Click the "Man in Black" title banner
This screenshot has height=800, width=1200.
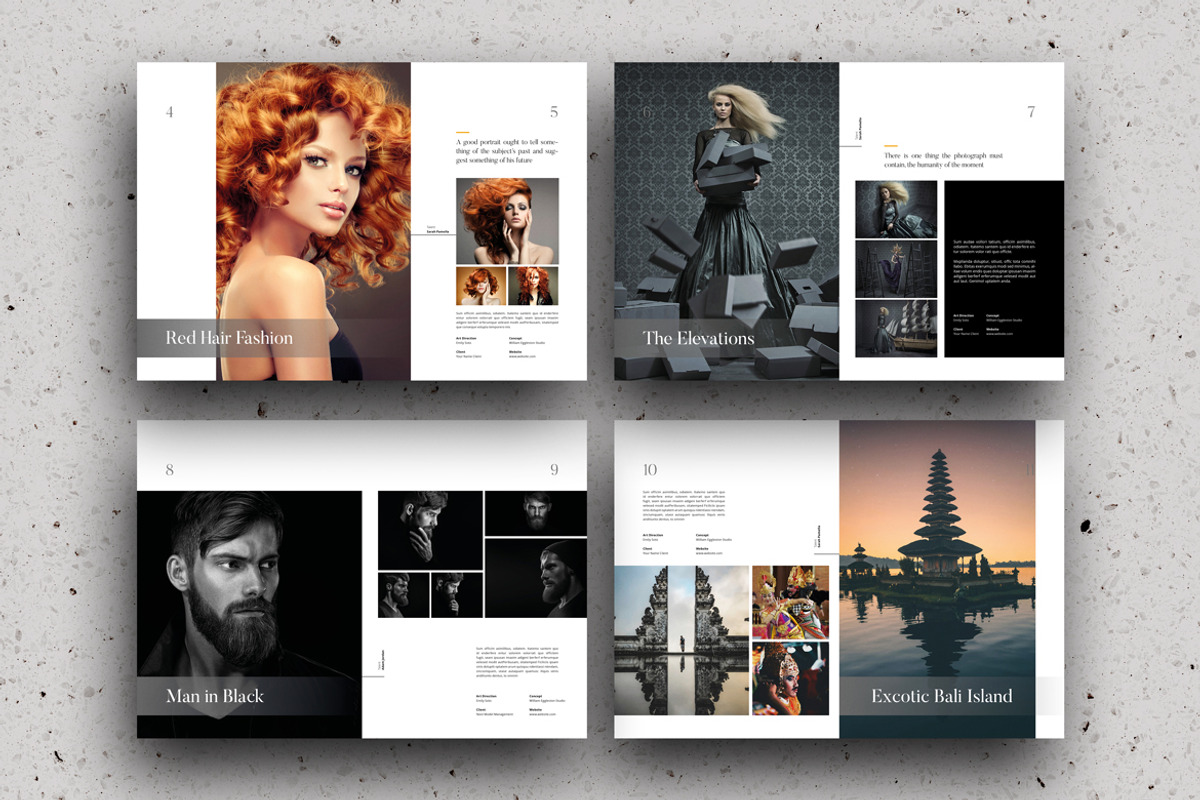[x=249, y=695]
